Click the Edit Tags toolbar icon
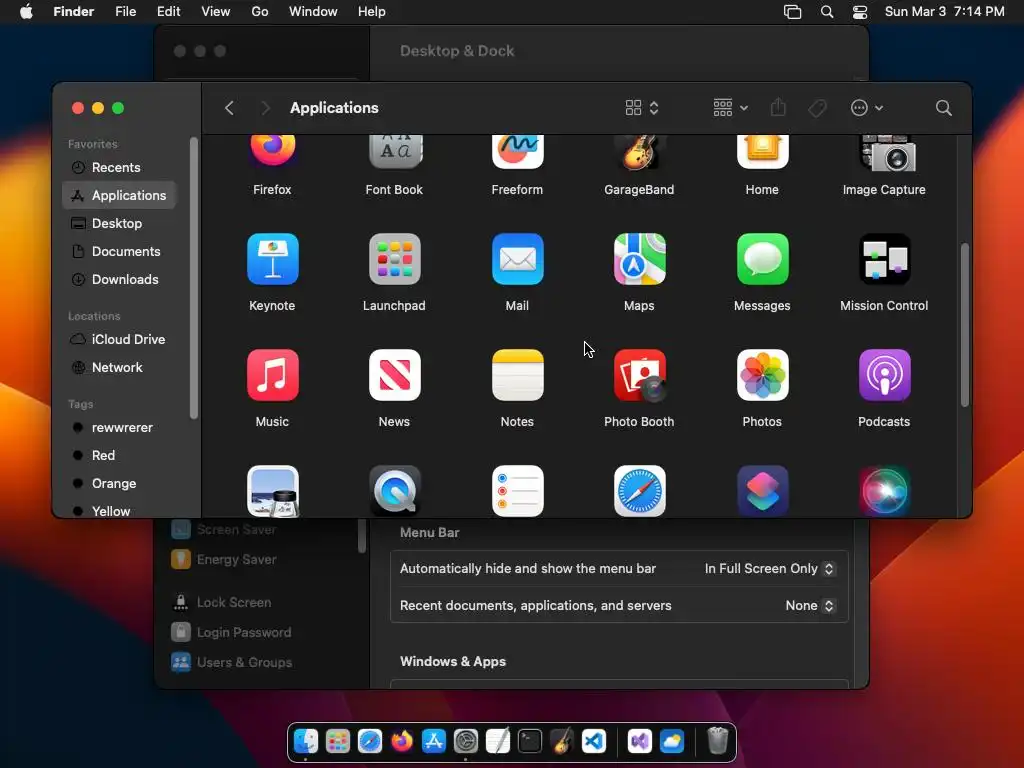The image size is (1024, 768). point(818,108)
